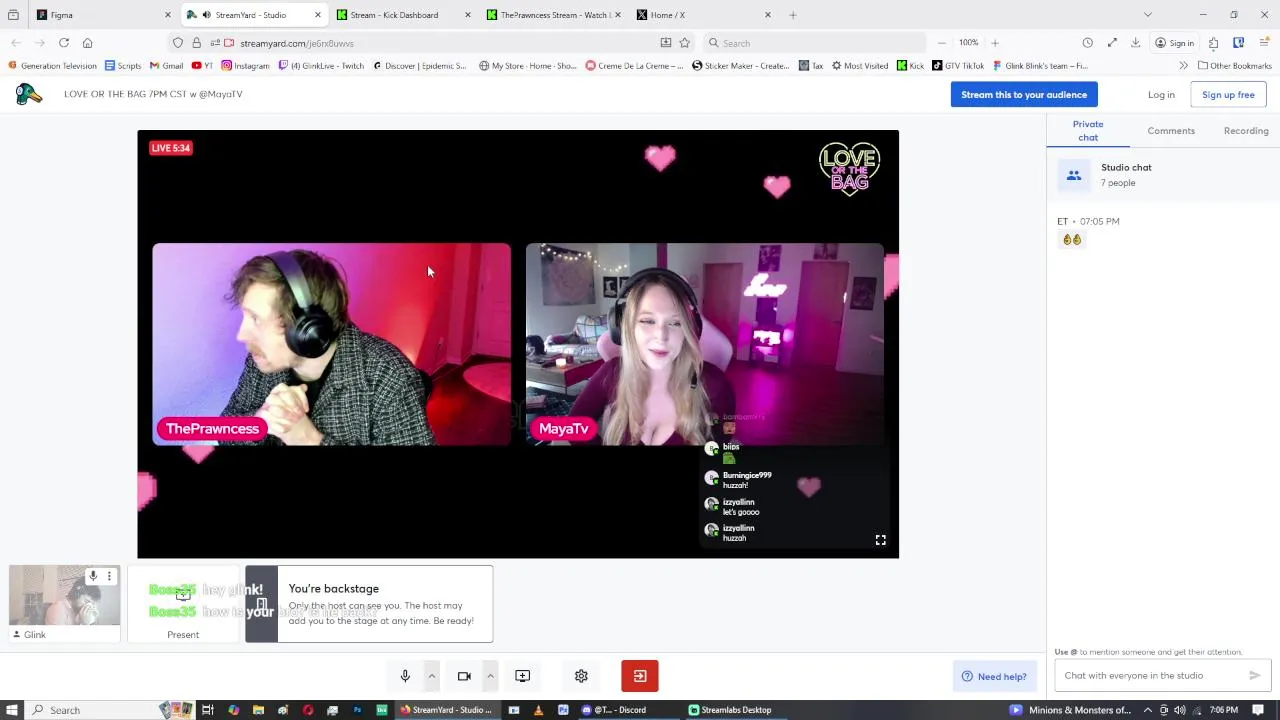Open the Studio chat conversation row
Screen dimensions: 1280x720
point(1163,175)
